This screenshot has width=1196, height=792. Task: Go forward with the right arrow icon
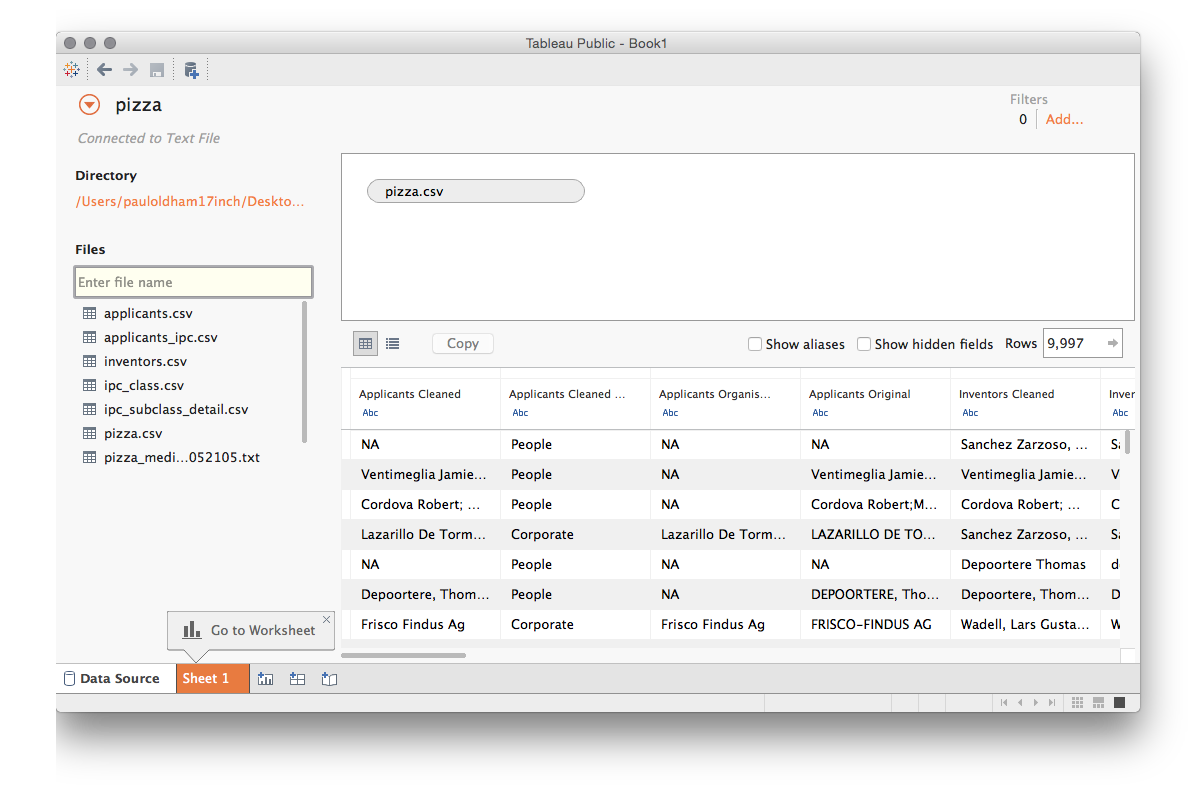click(x=130, y=70)
